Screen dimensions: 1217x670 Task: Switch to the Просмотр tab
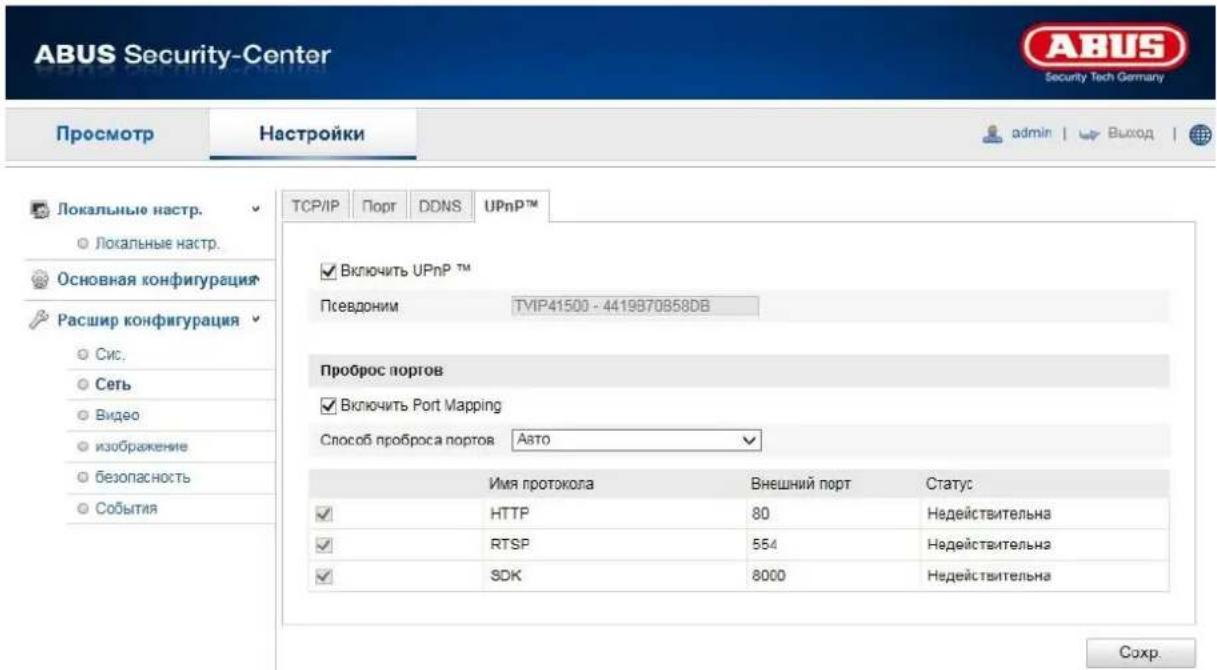click(x=107, y=134)
